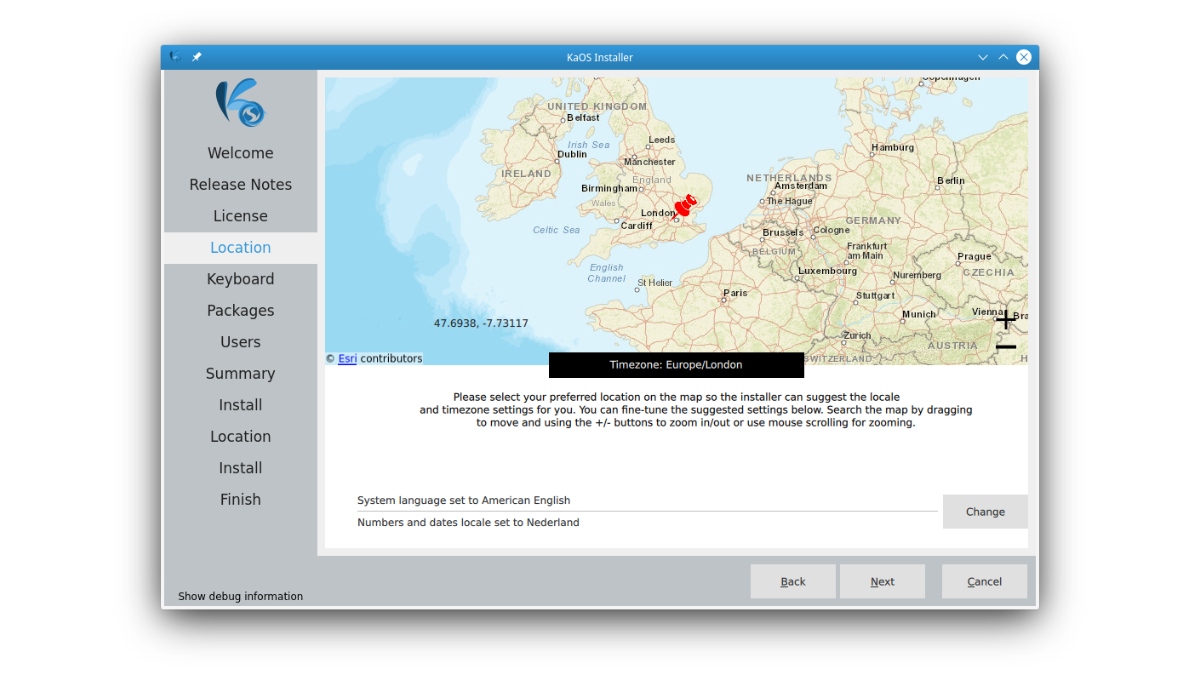Click the KaOS logo in sidebar
Screen dimensions: 1200x675
240,103
